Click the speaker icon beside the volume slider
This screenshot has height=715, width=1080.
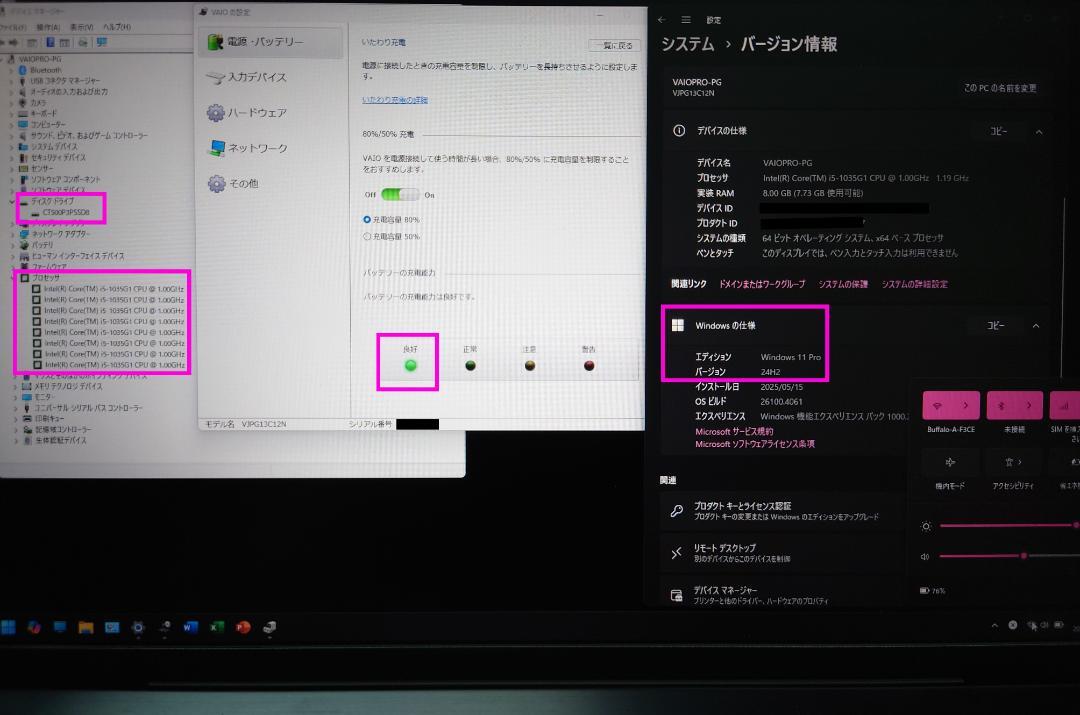(925, 557)
